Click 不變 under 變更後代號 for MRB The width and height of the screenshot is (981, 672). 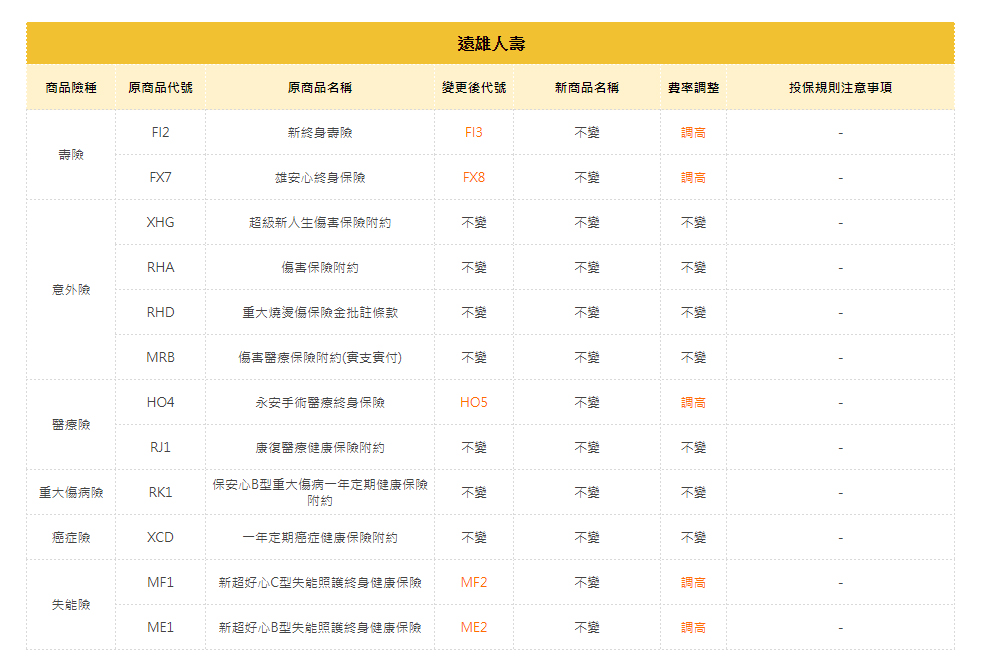coord(474,357)
